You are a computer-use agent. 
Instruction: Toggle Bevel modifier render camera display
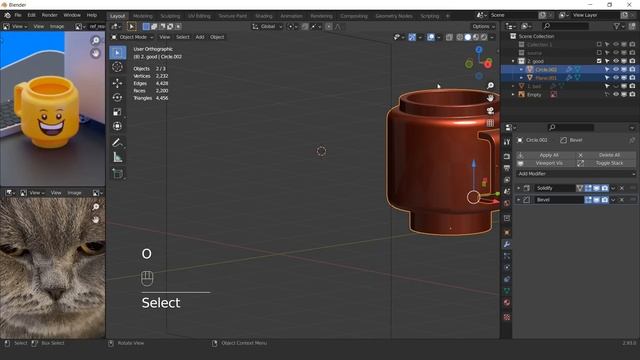pos(604,200)
